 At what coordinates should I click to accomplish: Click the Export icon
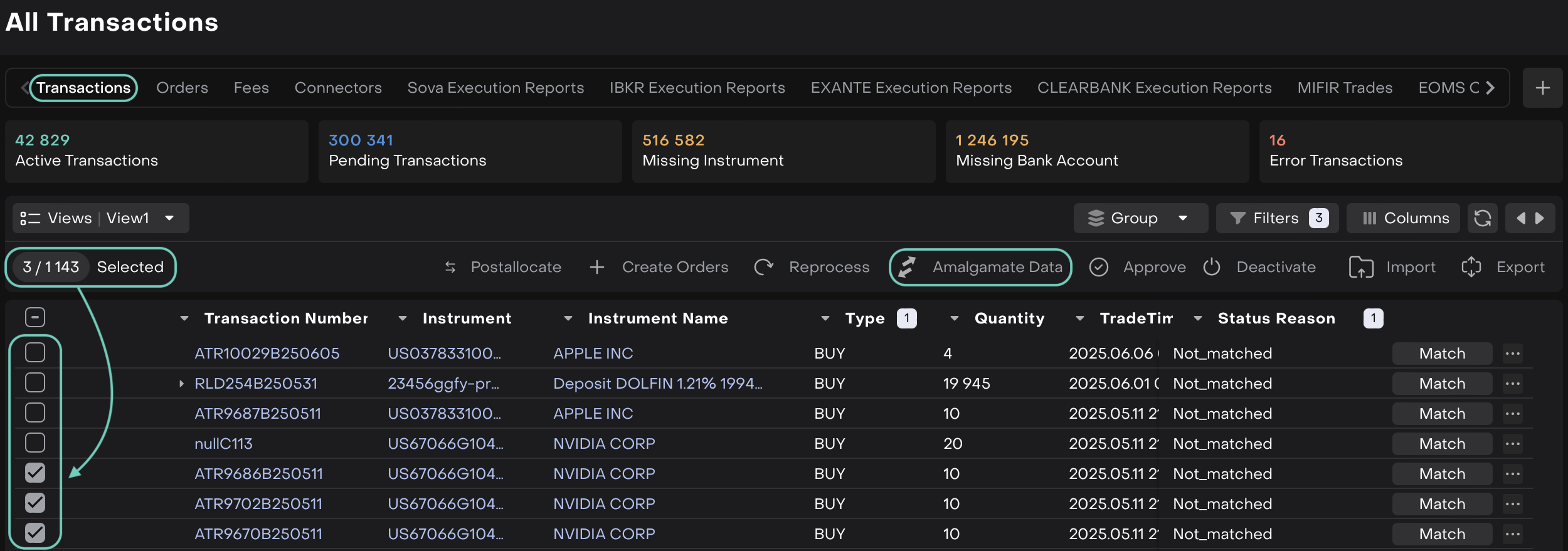coord(1471,267)
